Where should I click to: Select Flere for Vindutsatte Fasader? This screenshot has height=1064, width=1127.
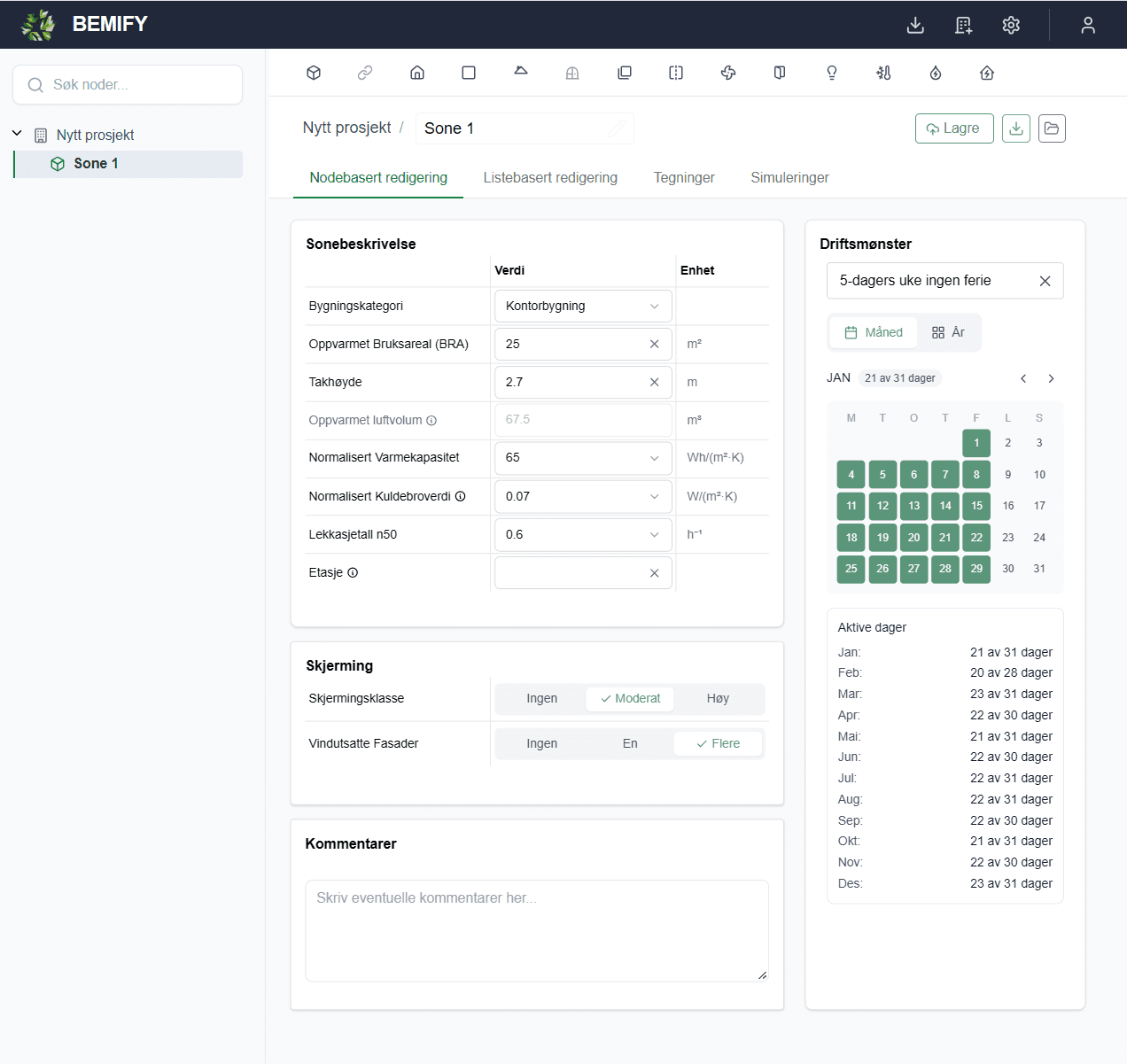(x=718, y=743)
